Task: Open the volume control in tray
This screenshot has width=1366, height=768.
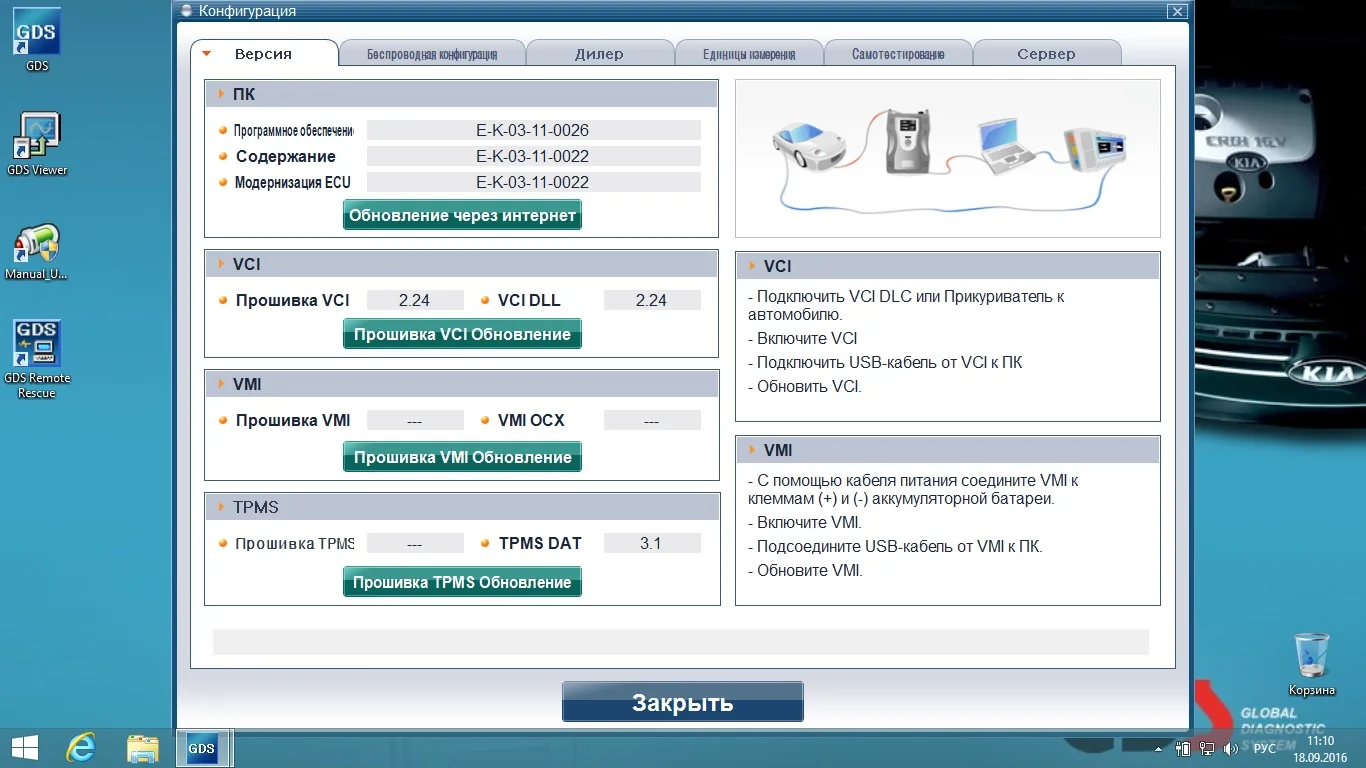Action: point(1231,748)
